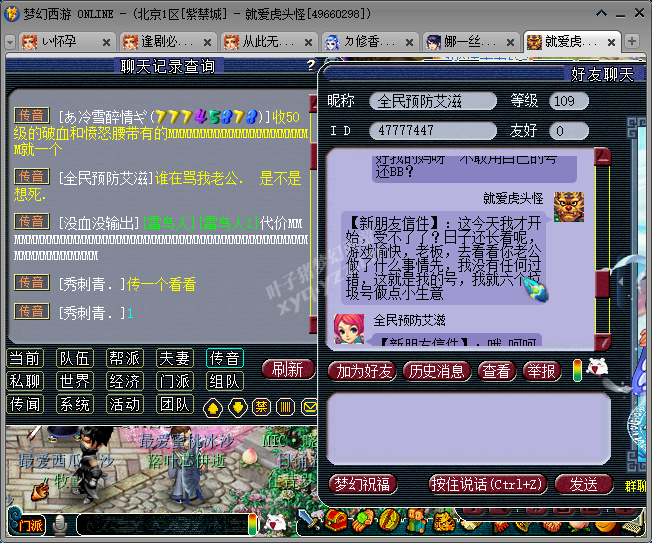This screenshot has width=652, height=543.
Task: Click the 友好 value 0
Action: (x=569, y=131)
